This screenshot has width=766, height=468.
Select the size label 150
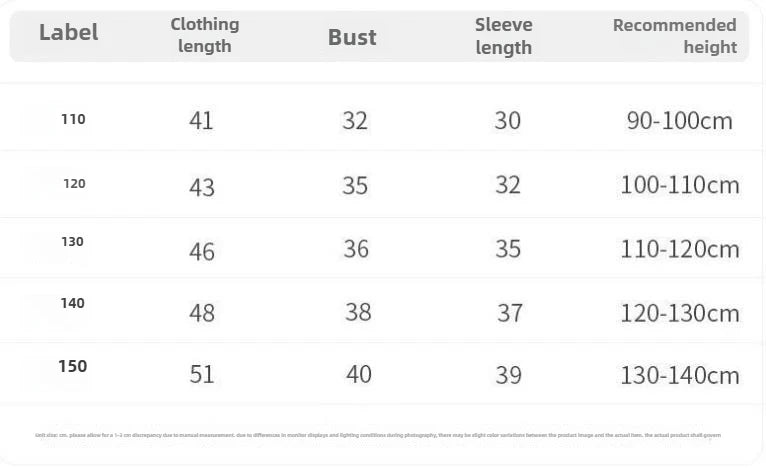[x=72, y=366]
